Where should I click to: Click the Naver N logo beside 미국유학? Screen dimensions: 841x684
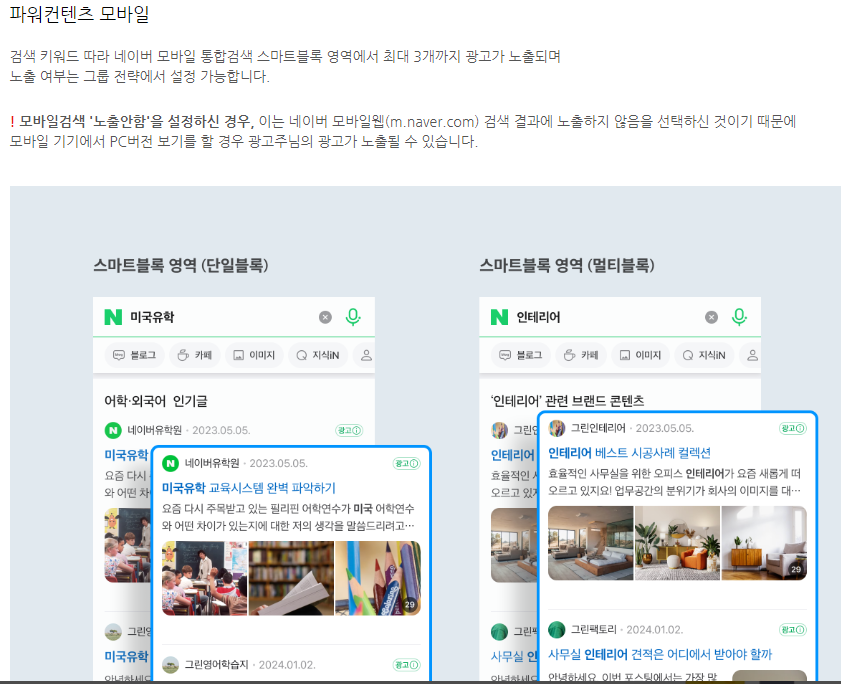[113, 317]
